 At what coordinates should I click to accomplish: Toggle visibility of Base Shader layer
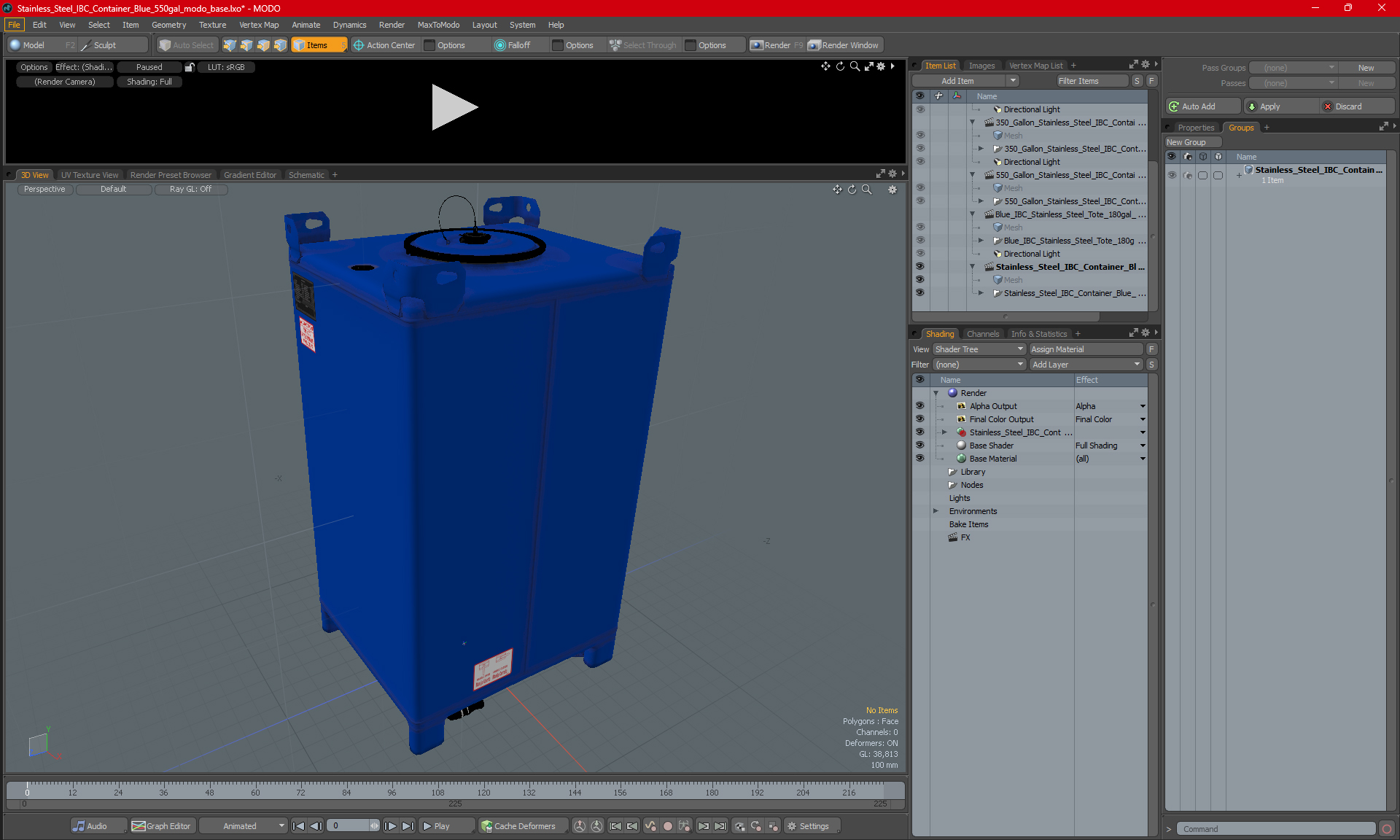(x=919, y=446)
